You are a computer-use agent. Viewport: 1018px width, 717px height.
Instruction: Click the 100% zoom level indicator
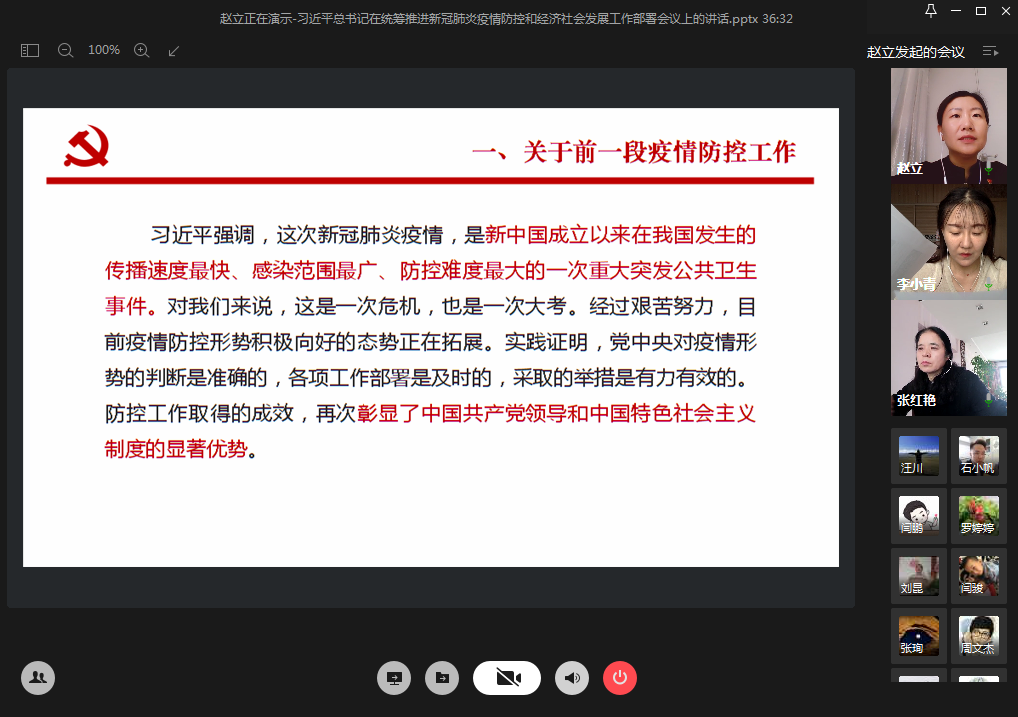104,50
